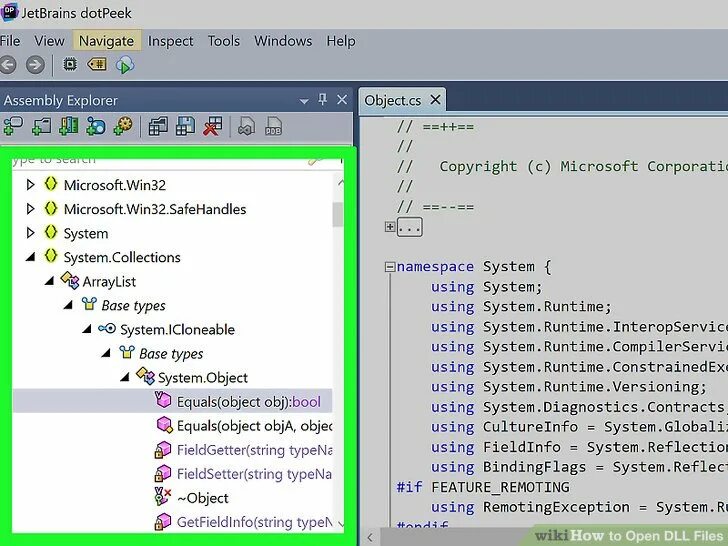Click the clear assembly list red X icon

(213, 126)
